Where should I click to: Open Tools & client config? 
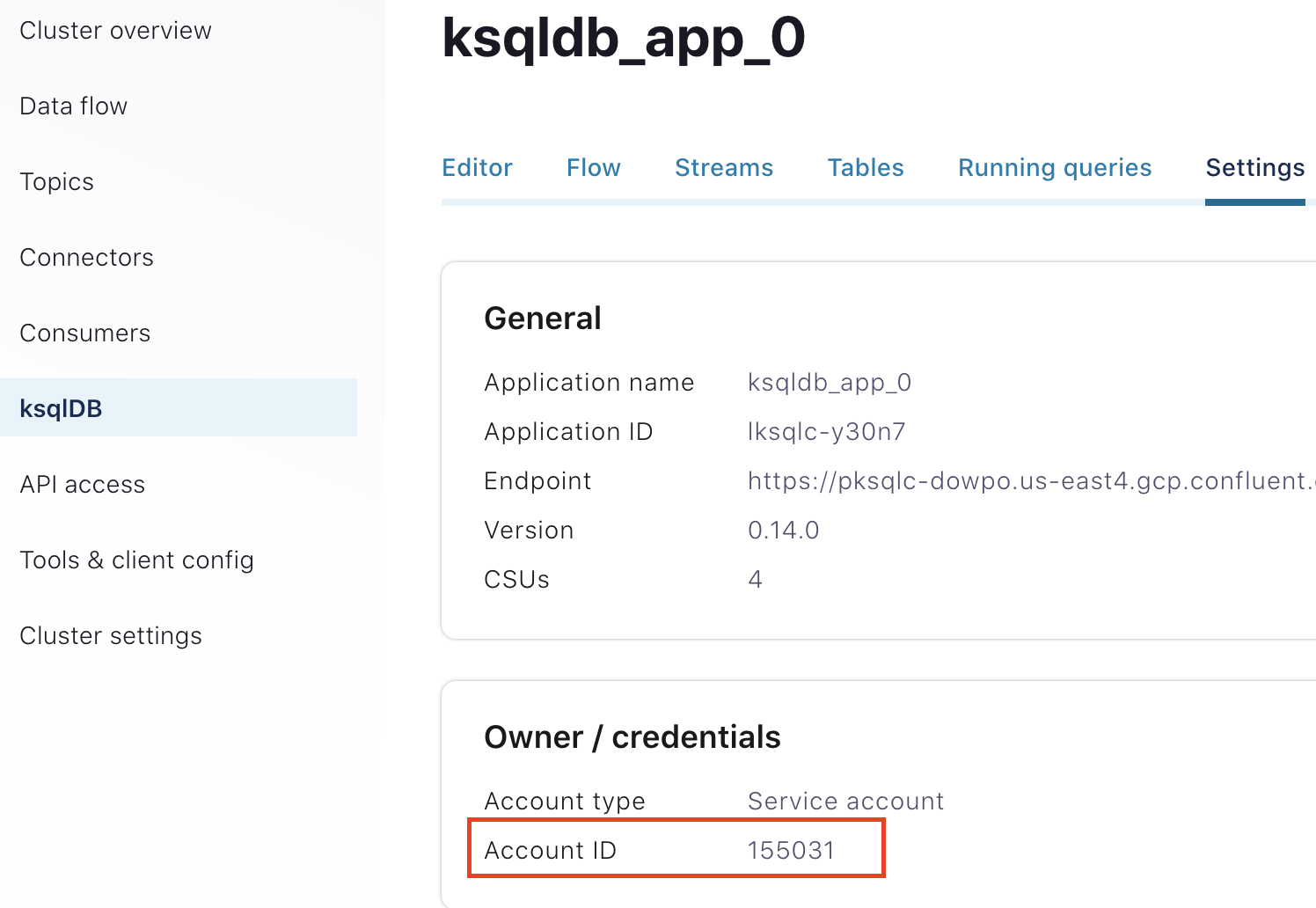point(137,560)
